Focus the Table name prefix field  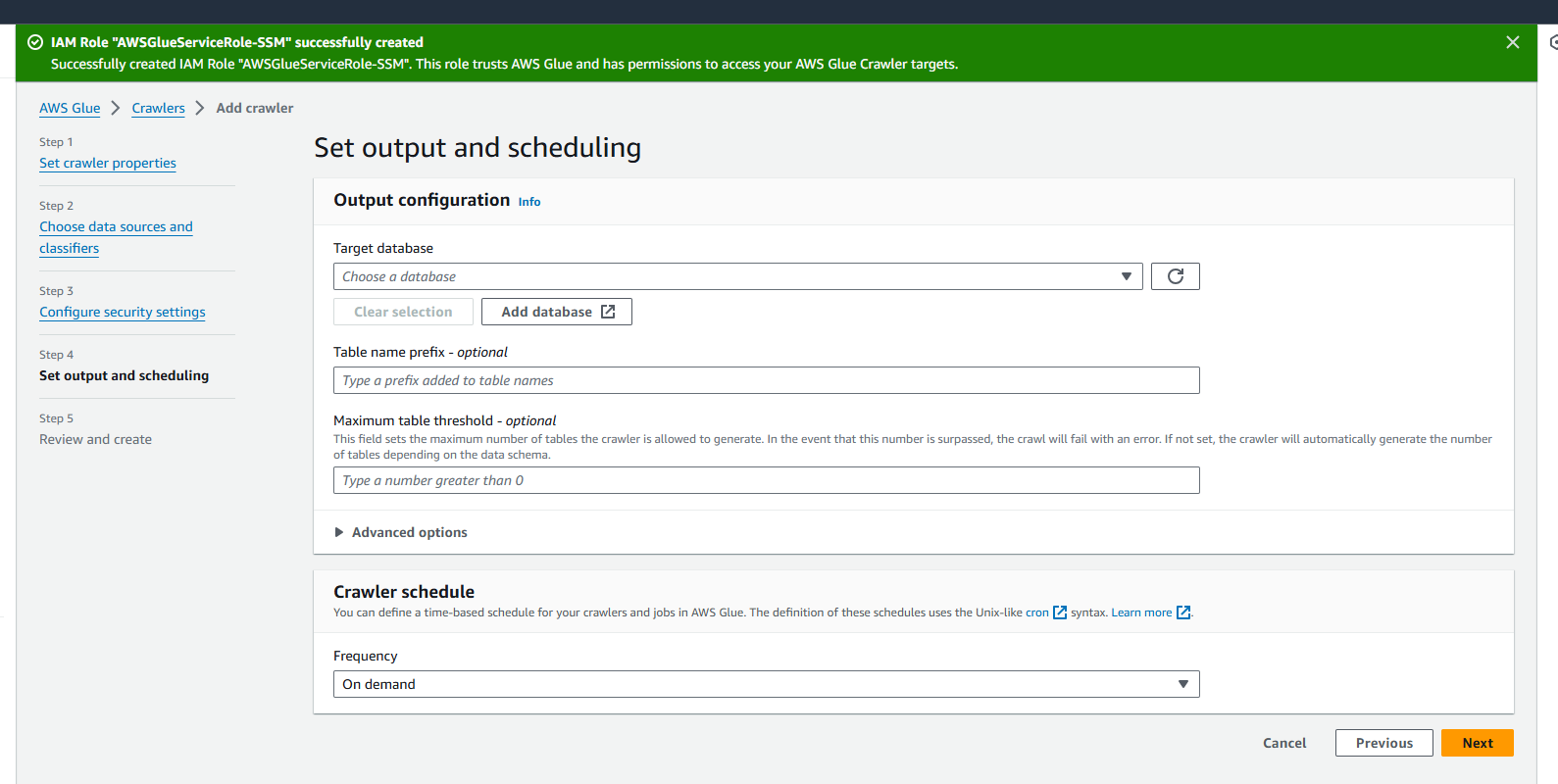pos(766,380)
